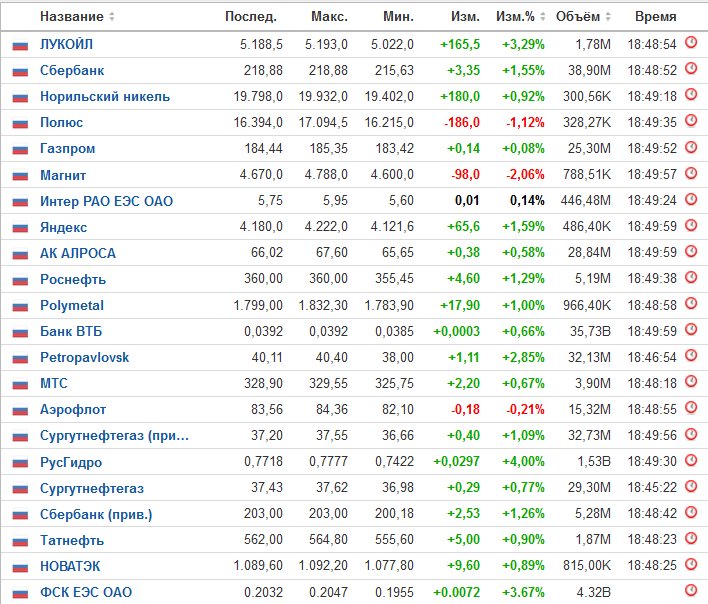Click the clock icon in Аэрофлот row
The width and height of the screenshot is (708, 604).
coord(691,407)
